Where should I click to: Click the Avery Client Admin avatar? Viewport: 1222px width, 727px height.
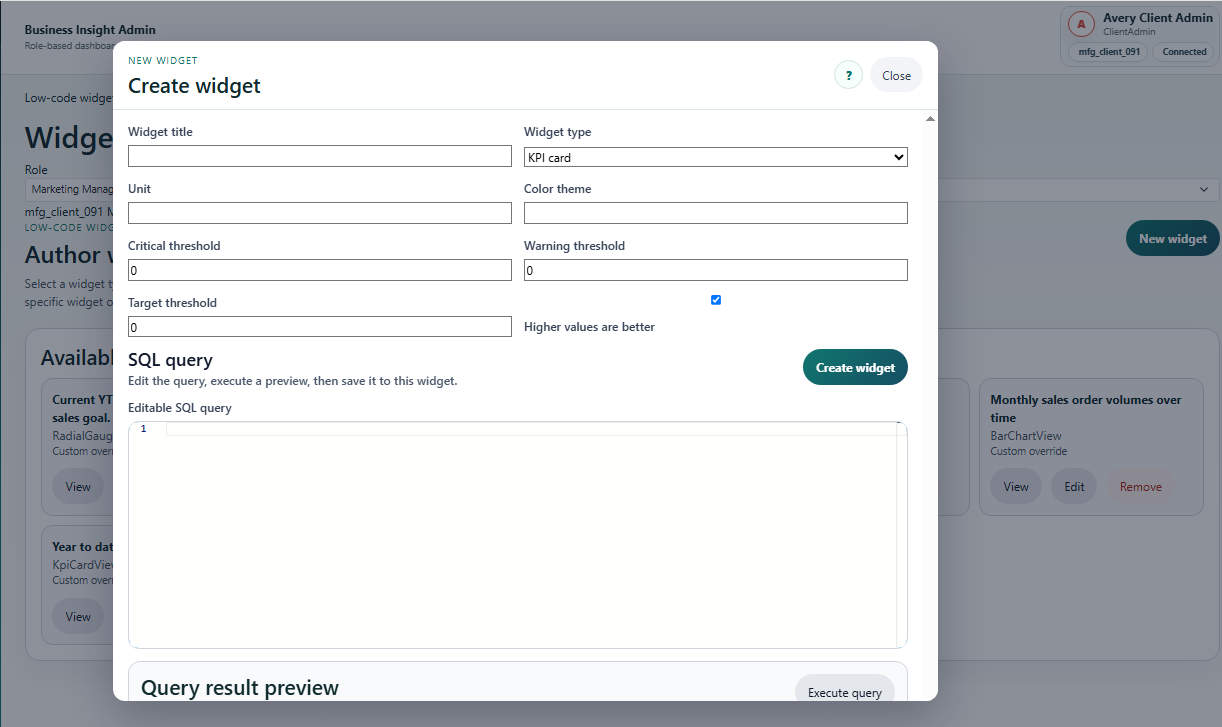1081,24
